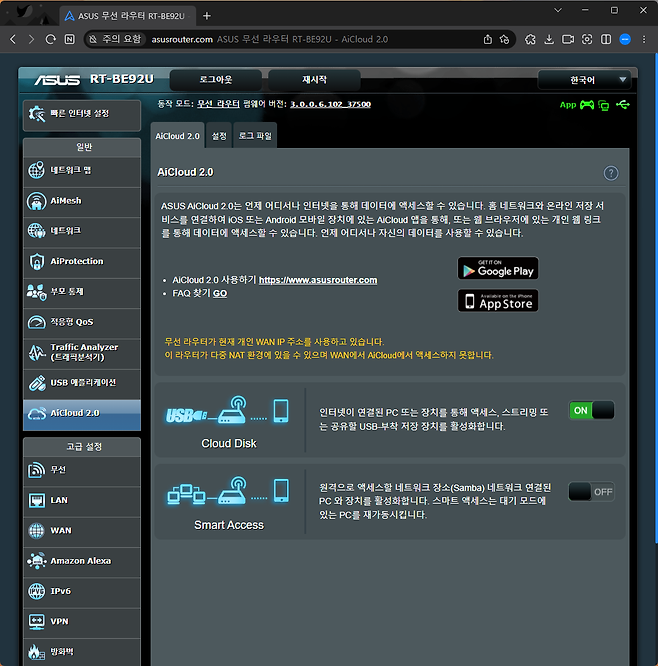Viewport: 658px width, 666px height.
Task: Click the browser address bar
Action: click(x=300, y=39)
